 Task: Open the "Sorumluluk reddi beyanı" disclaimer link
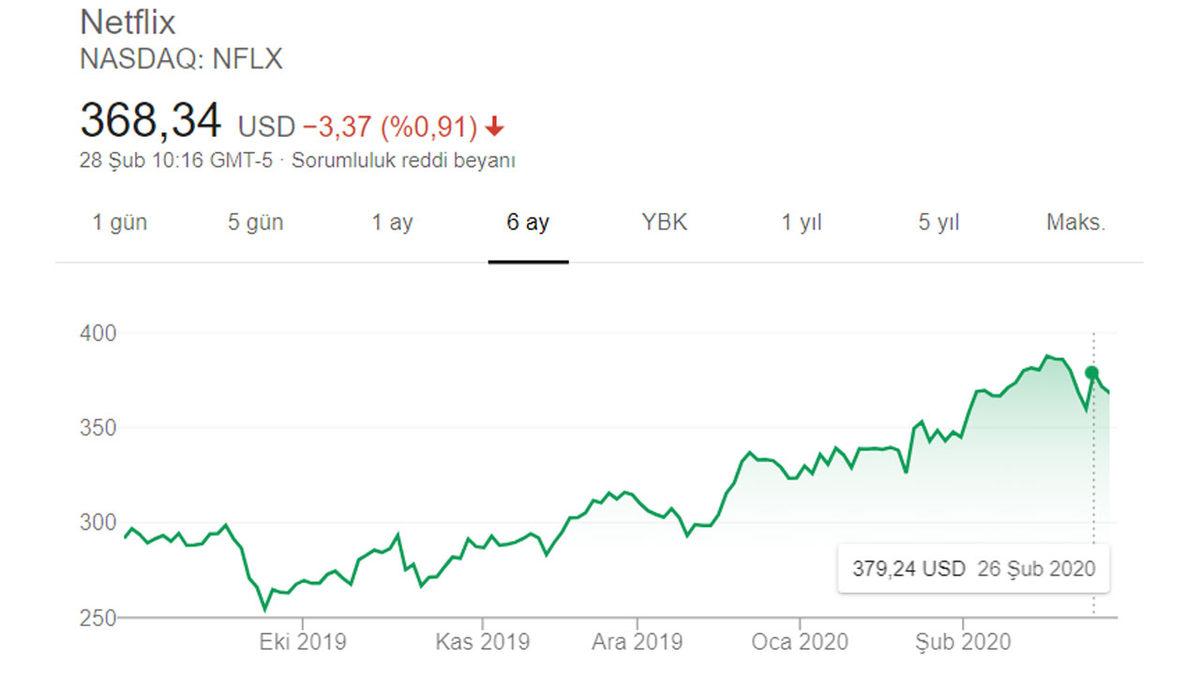tap(404, 158)
